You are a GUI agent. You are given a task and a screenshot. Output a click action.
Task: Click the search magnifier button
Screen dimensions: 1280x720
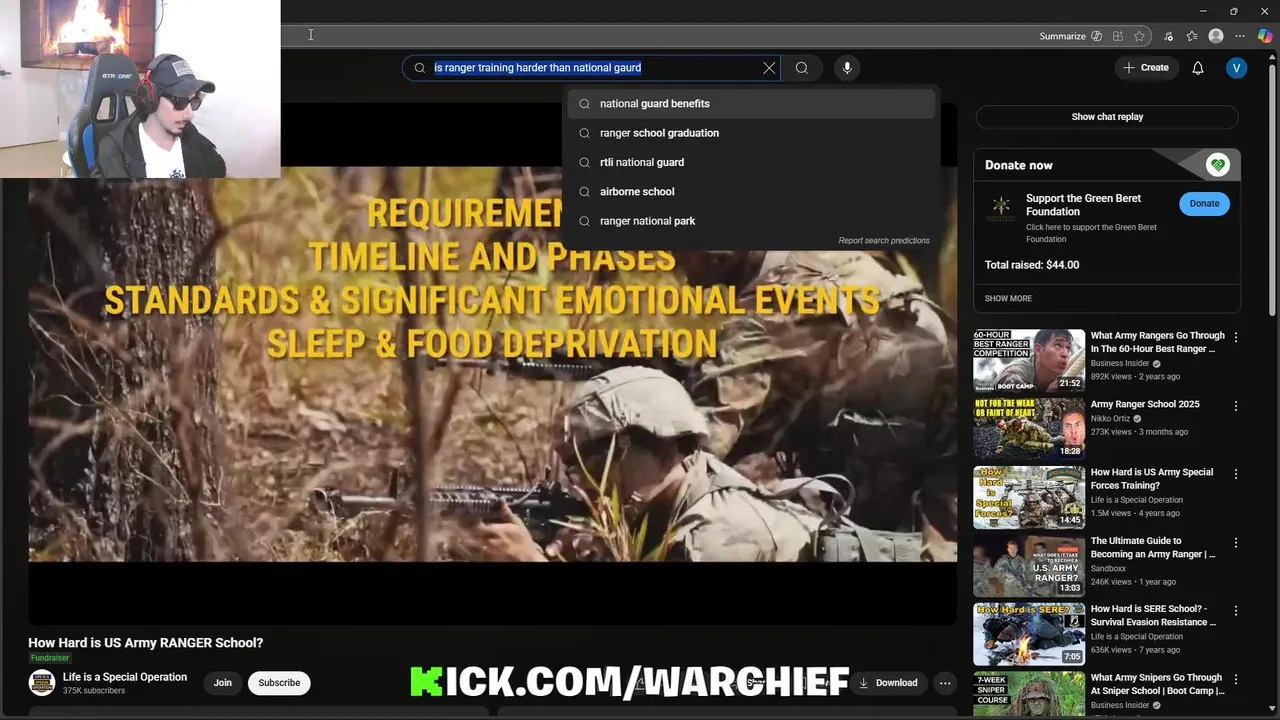[802, 68]
